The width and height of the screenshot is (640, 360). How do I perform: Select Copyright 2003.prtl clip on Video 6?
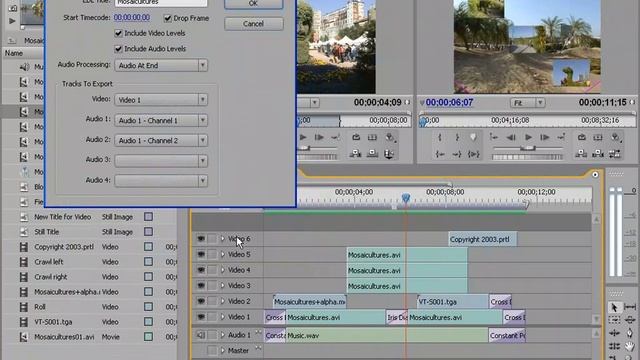click(482, 239)
